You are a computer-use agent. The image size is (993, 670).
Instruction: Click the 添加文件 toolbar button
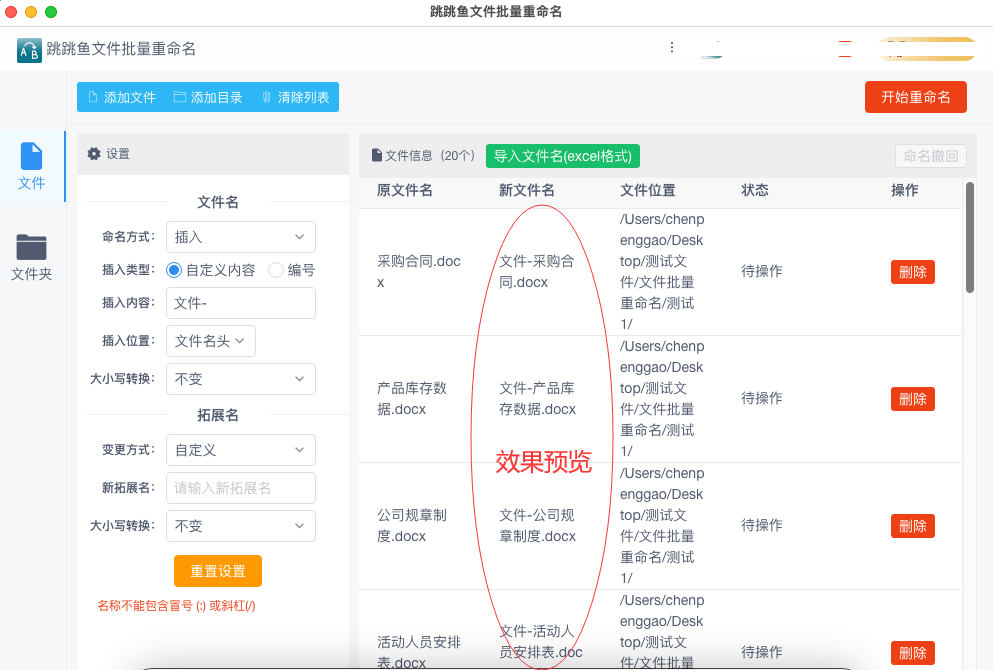[122, 98]
